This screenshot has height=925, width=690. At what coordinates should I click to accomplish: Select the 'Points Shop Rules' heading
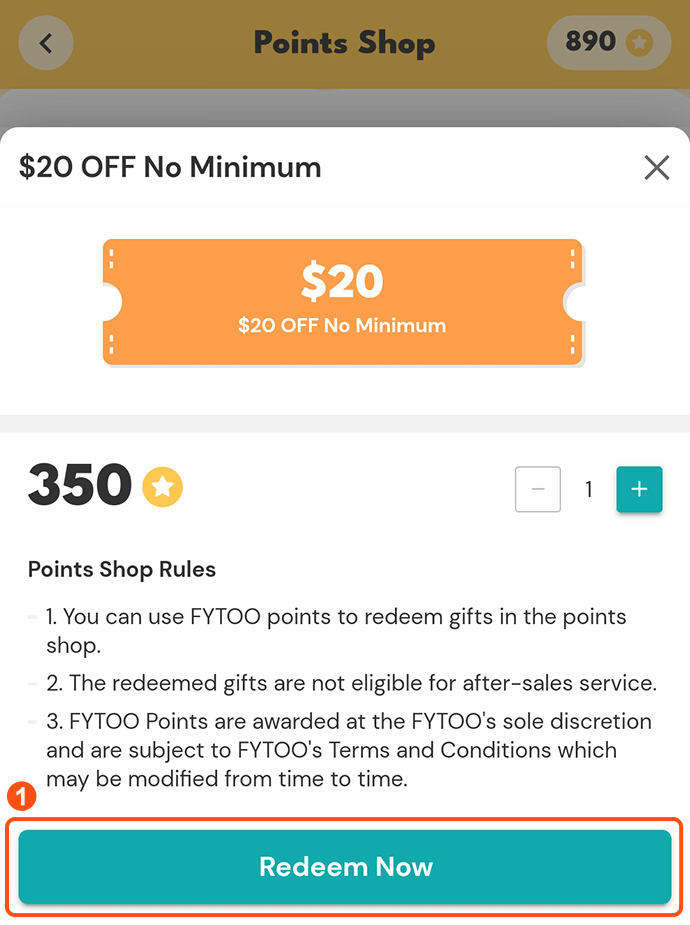click(x=121, y=569)
